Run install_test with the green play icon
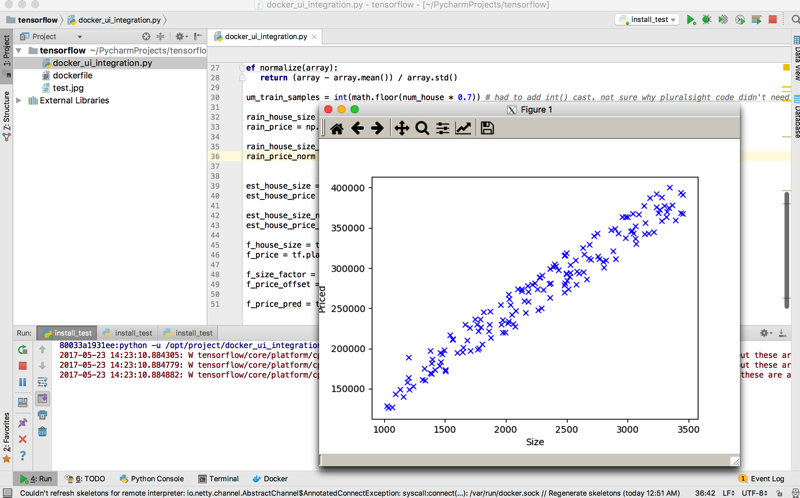800x498 pixels. coord(691,20)
